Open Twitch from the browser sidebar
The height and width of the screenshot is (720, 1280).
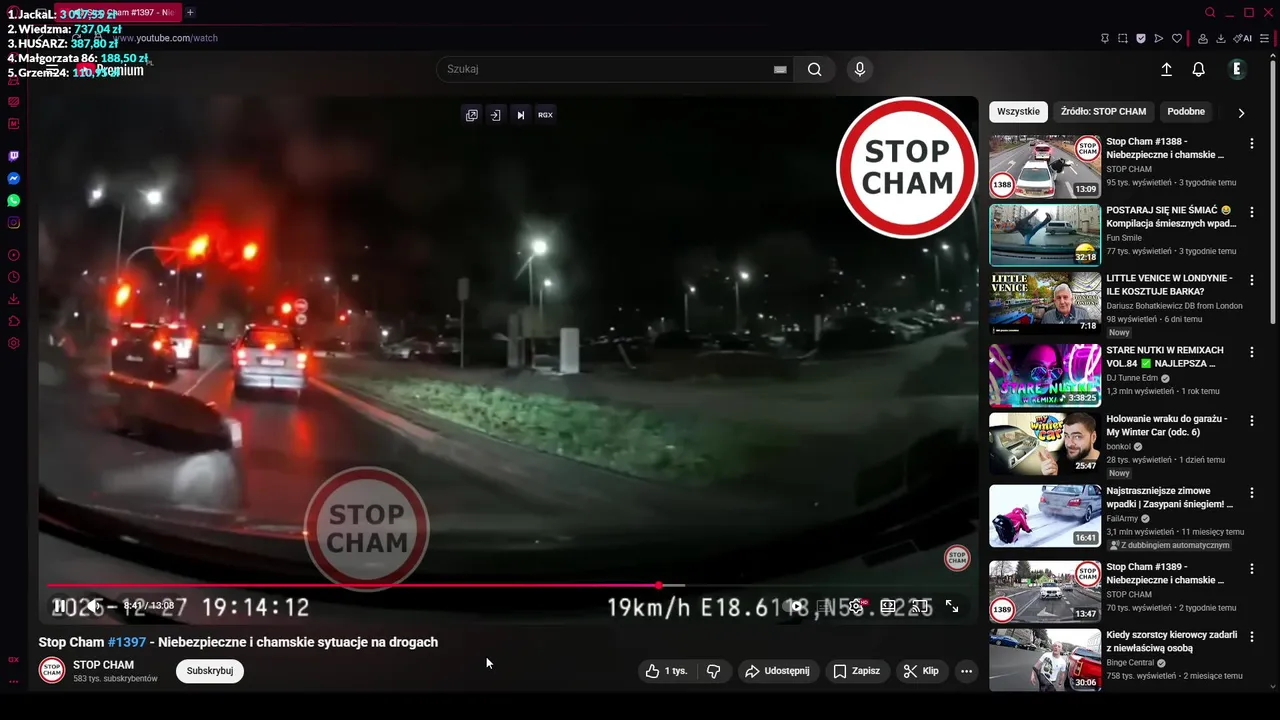click(x=13, y=156)
